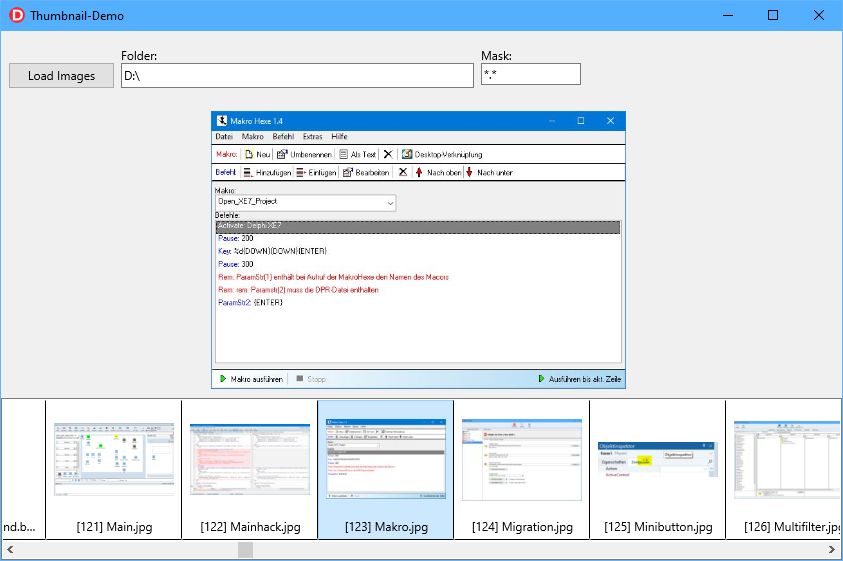Open Extras menu in Makro Hexe preview
Image resolution: width=843 pixels, height=561 pixels.
[312, 137]
